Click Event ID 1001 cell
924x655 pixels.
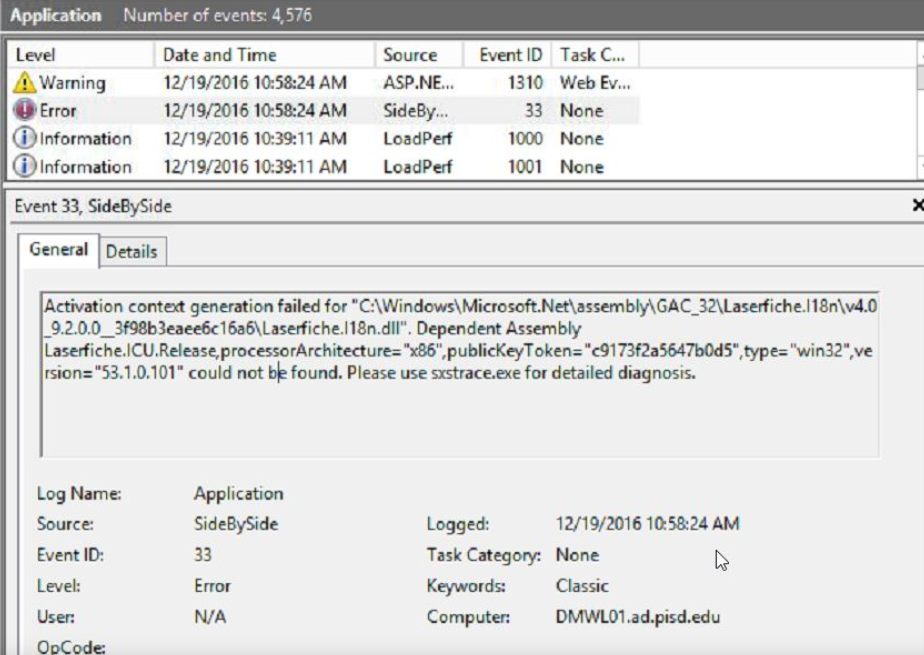click(525, 167)
